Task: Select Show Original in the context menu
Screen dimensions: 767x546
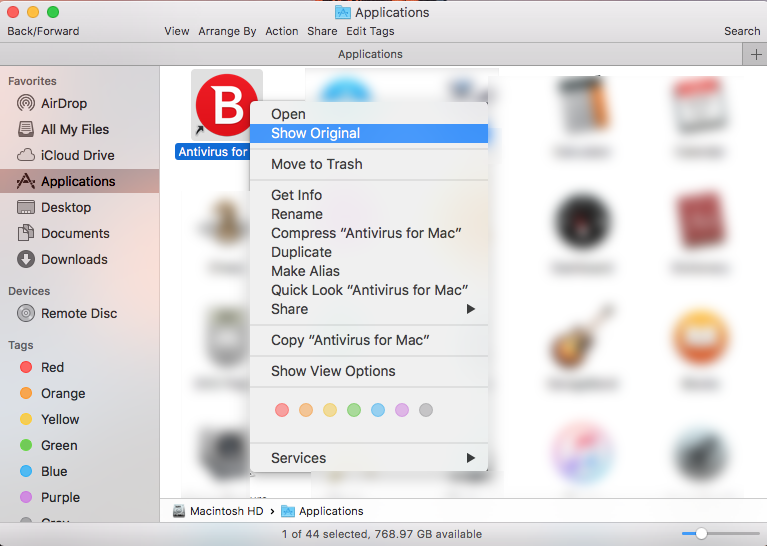Action: [x=369, y=133]
